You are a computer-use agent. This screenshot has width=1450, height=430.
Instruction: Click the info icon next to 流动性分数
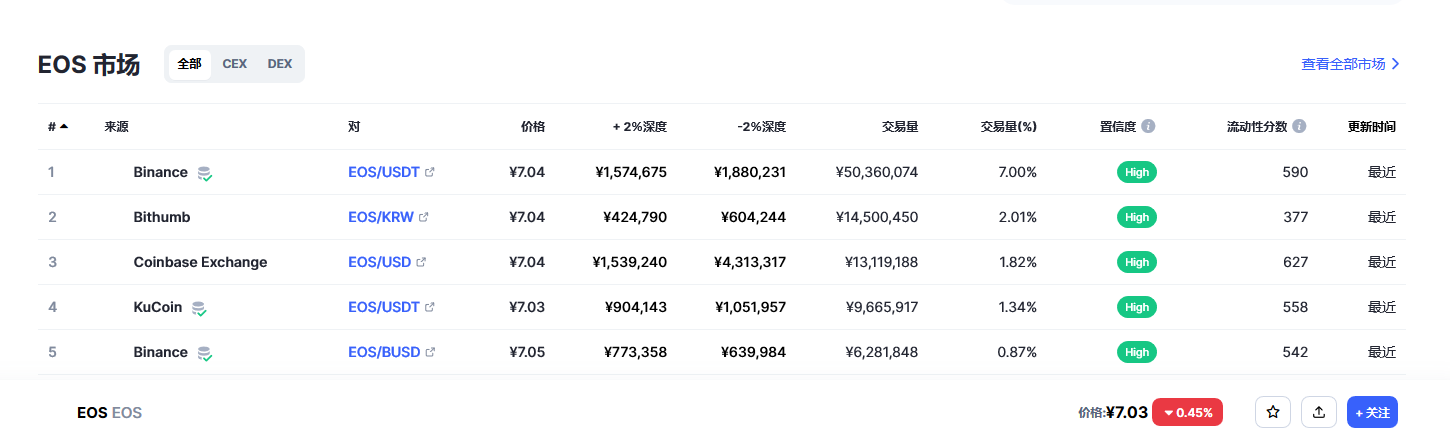[1299, 127]
